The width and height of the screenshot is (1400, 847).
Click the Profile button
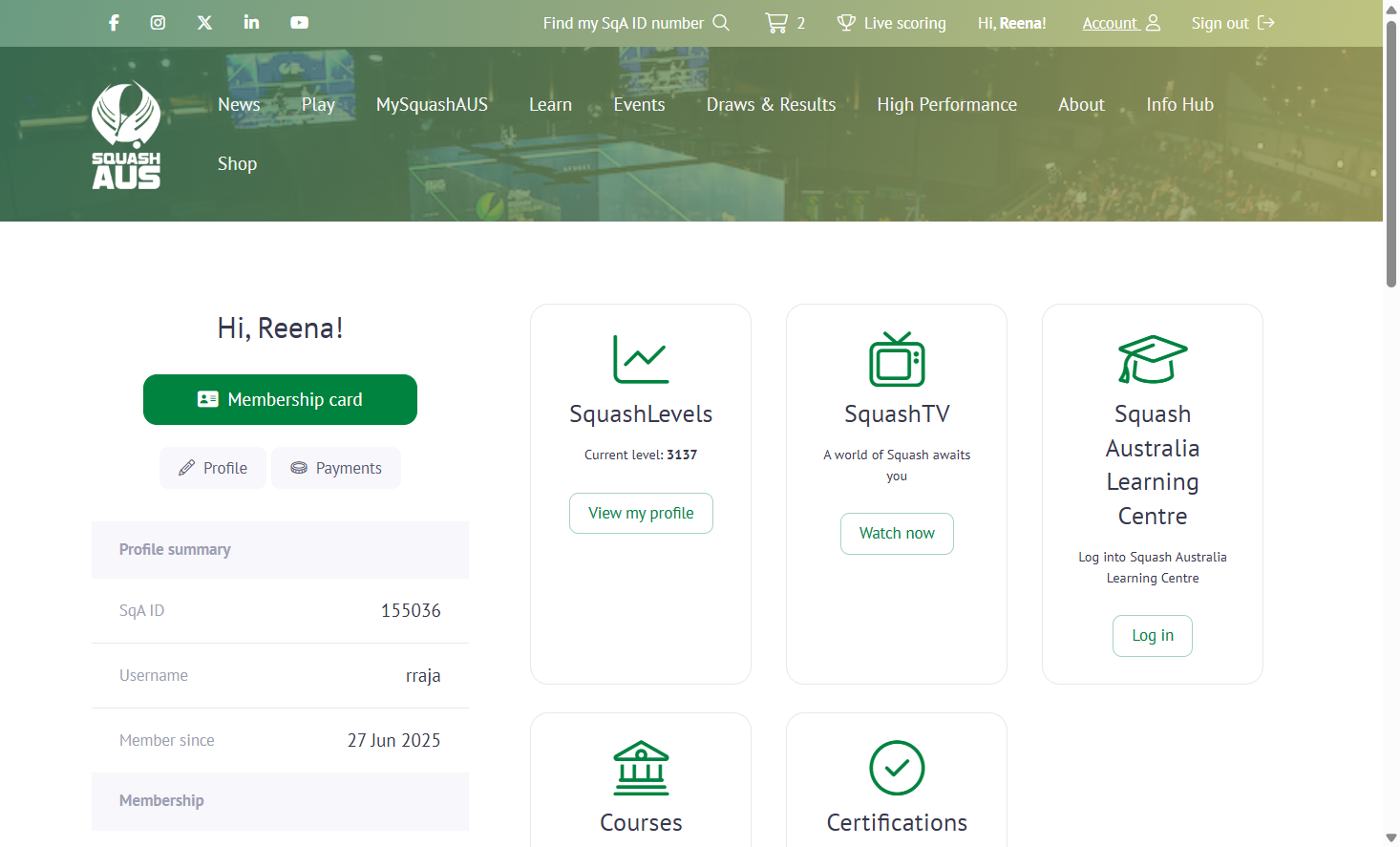pyautogui.click(x=213, y=468)
